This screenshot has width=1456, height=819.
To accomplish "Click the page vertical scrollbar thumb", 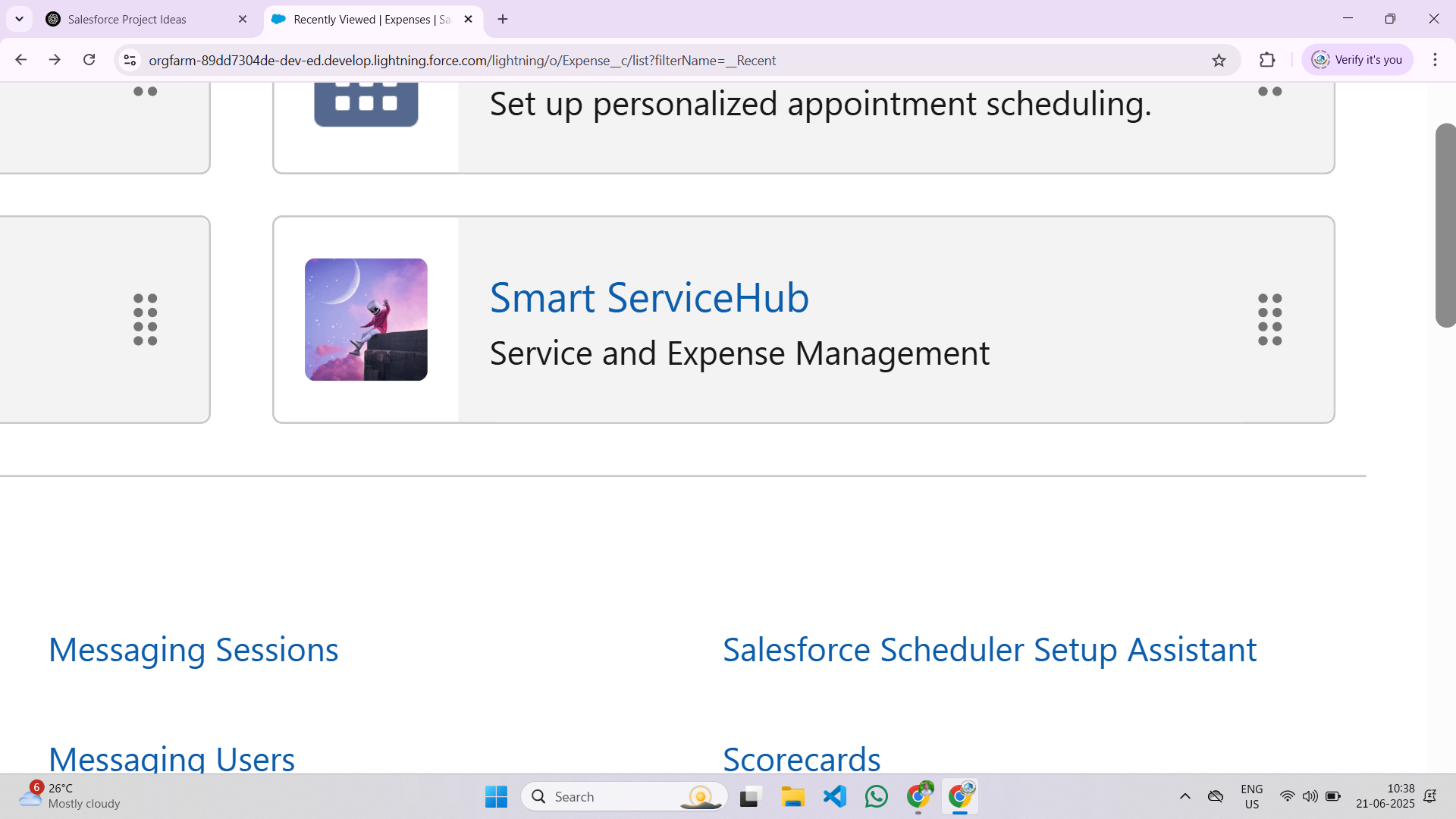I will point(1445,225).
